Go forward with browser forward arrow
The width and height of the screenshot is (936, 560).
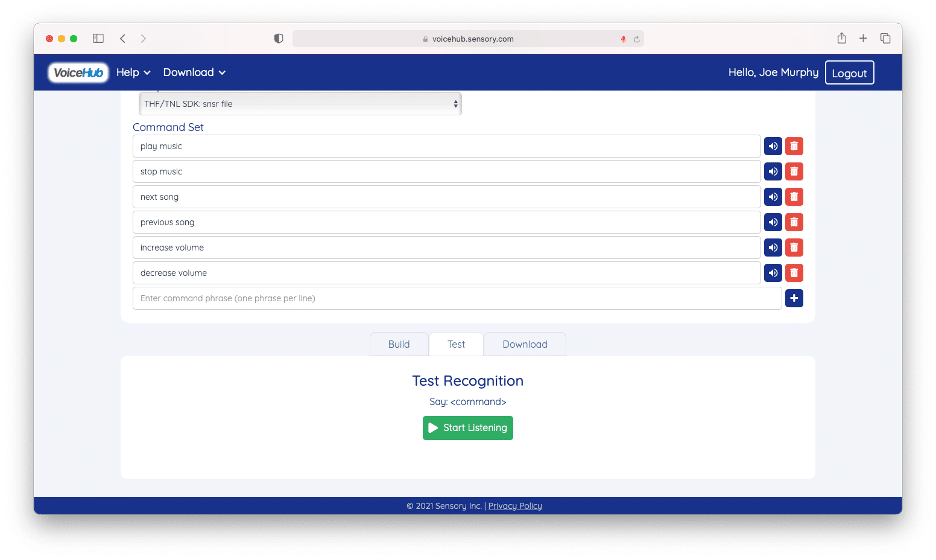(x=143, y=38)
